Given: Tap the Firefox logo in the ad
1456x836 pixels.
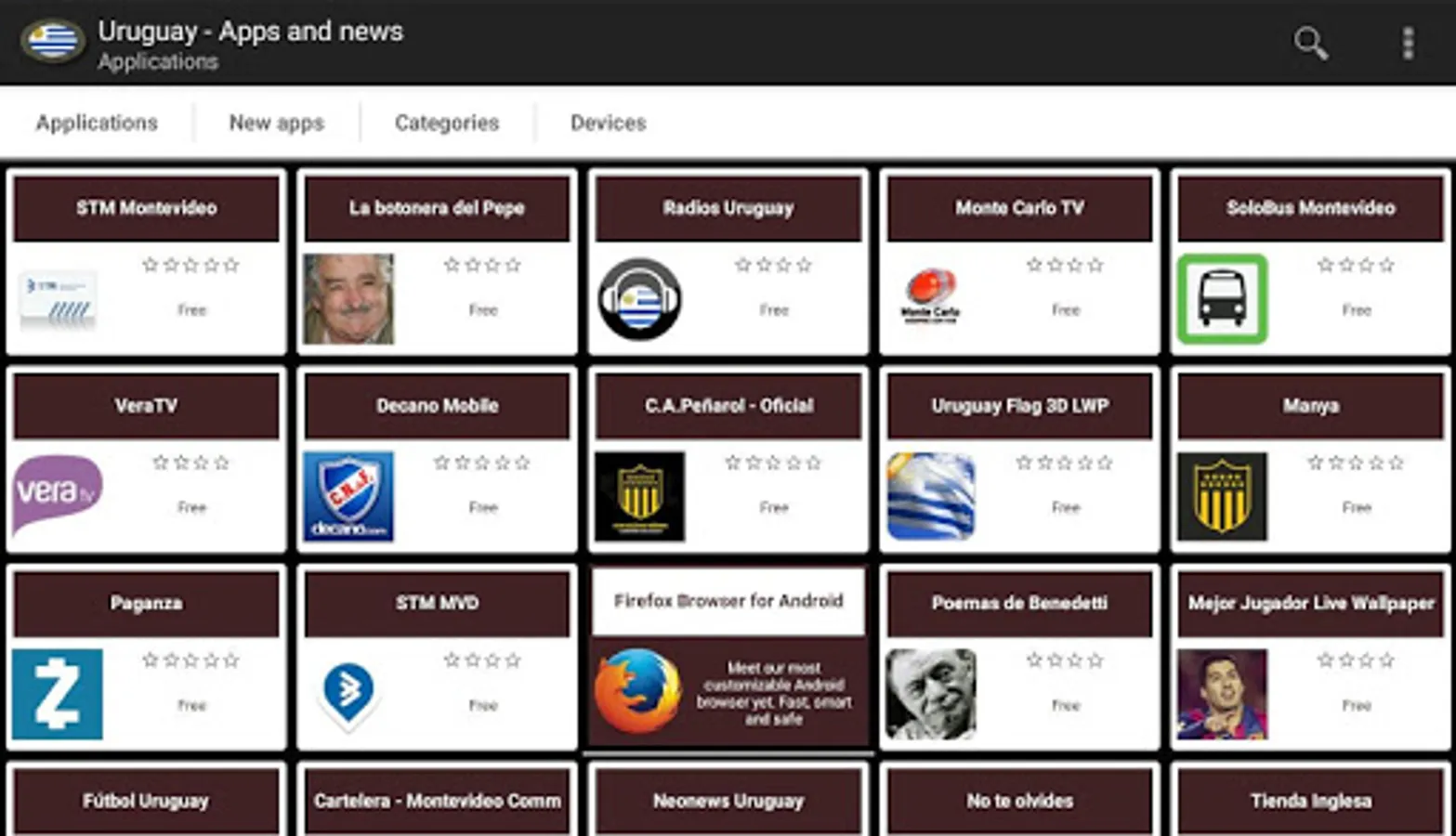Looking at the screenshot, I should point(637,692).
